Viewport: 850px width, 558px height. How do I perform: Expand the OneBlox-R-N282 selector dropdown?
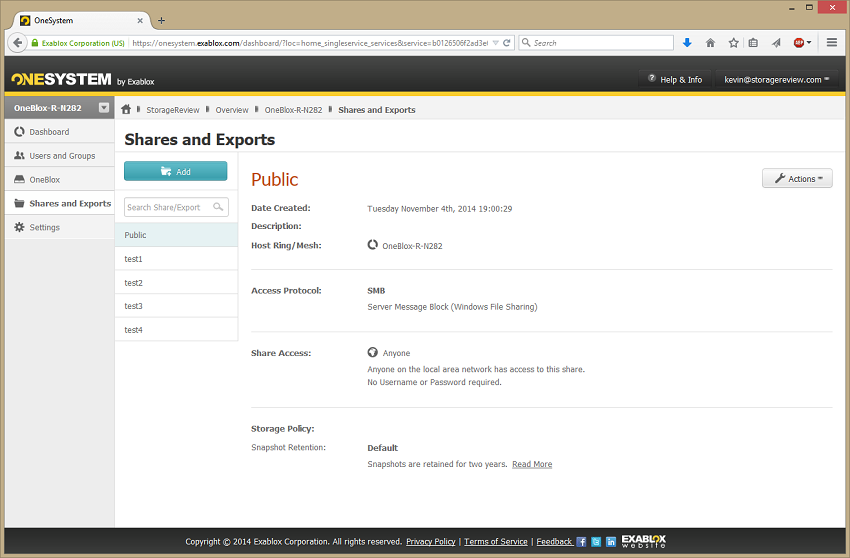click(104, 107)
